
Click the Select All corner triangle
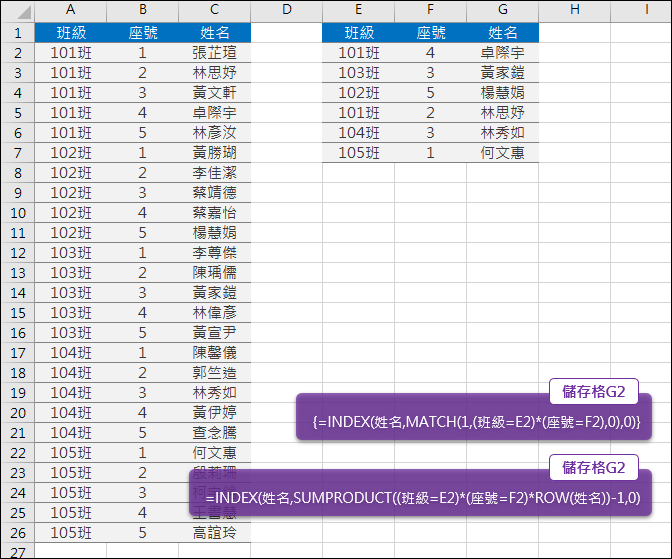(23, 12)
